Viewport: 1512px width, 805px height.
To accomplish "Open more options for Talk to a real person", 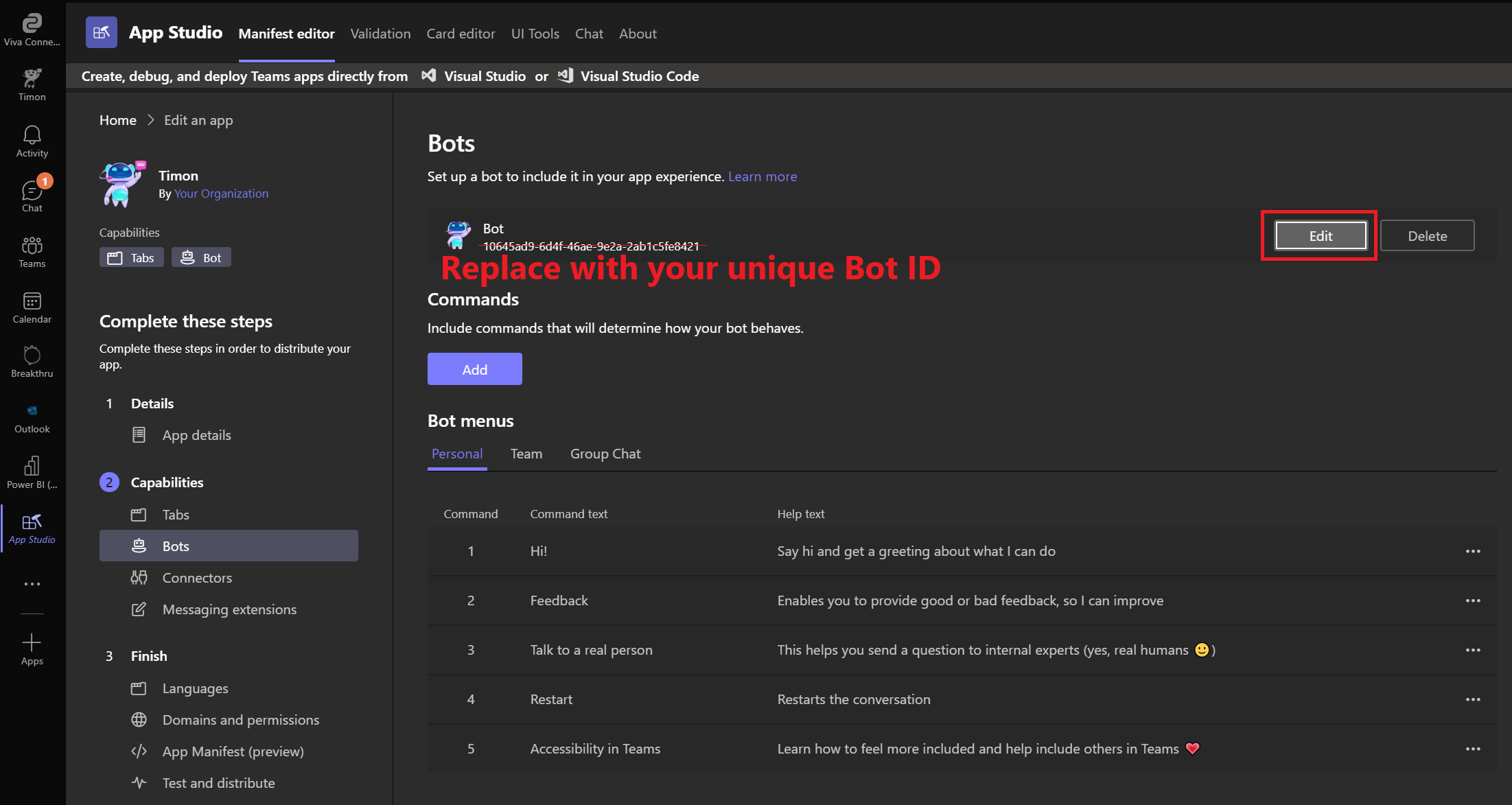I will click(1473, 650).
